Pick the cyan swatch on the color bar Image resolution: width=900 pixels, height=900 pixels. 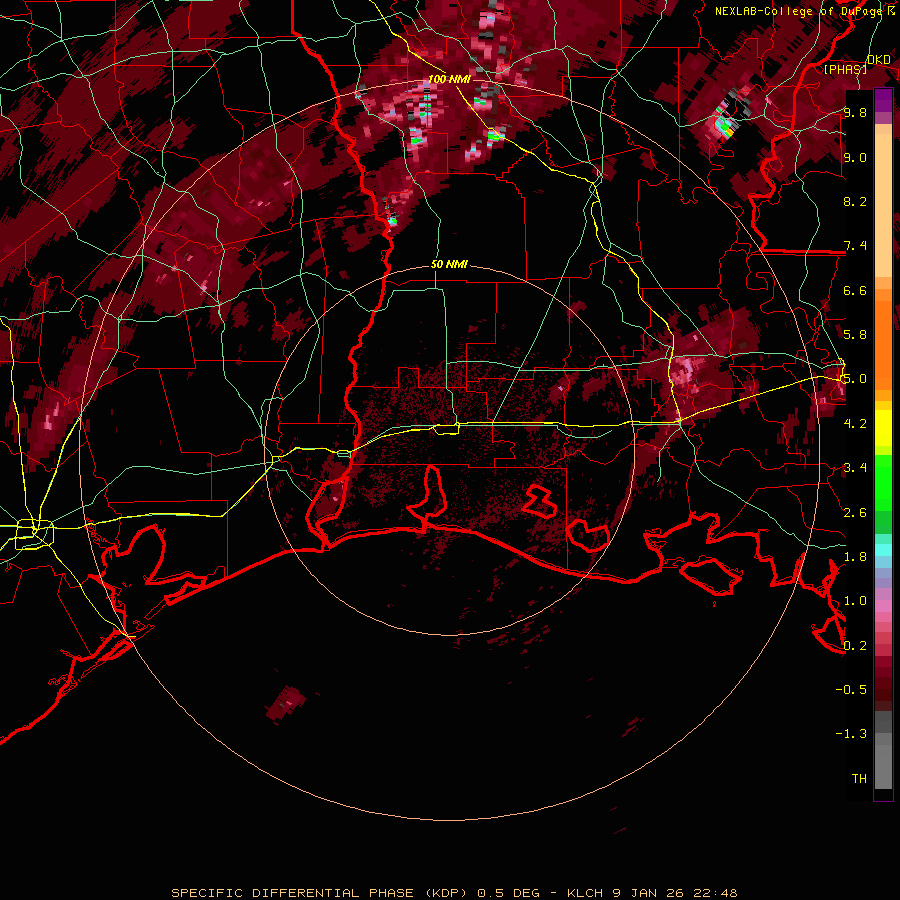(x=883, y=550)
